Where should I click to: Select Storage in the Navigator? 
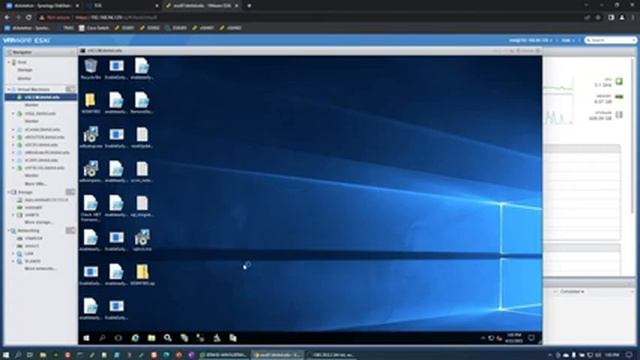point(25,192)
